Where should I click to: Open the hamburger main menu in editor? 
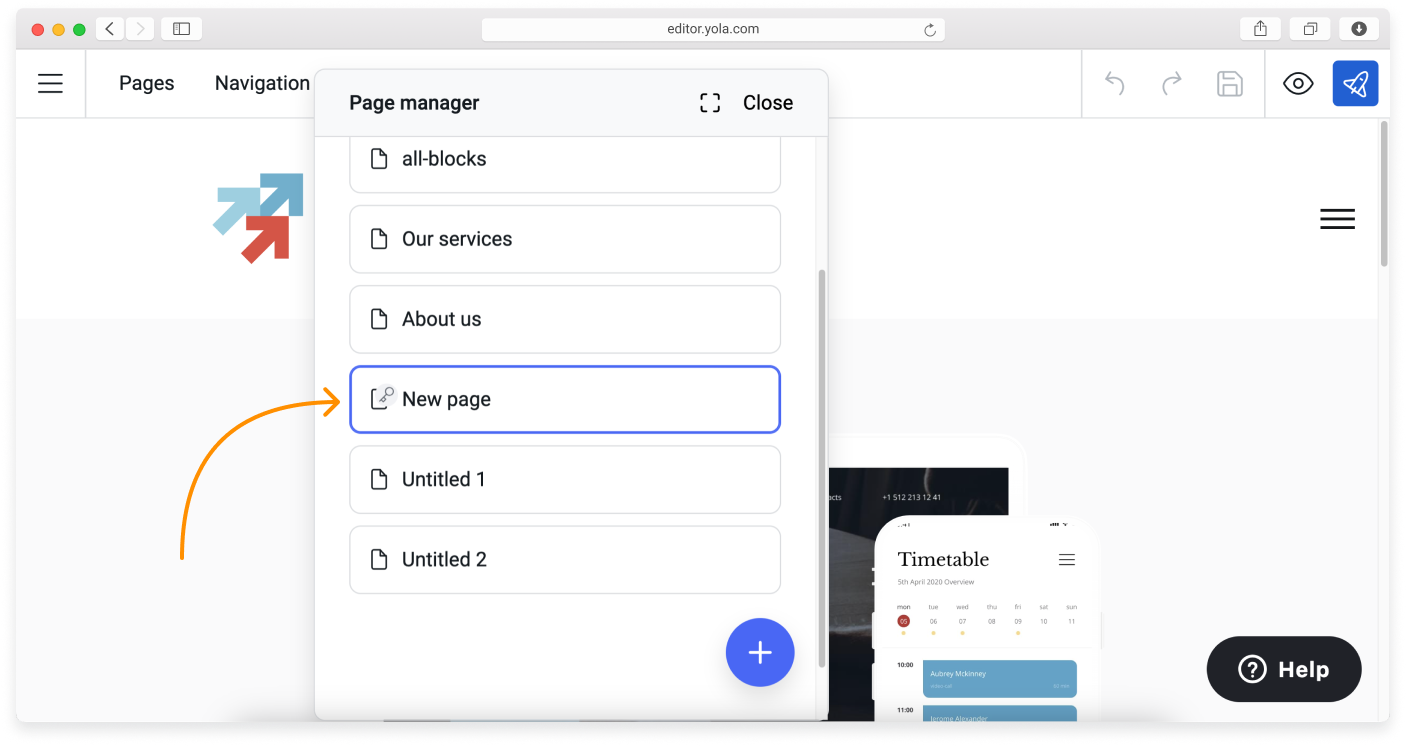click(50, 84)
